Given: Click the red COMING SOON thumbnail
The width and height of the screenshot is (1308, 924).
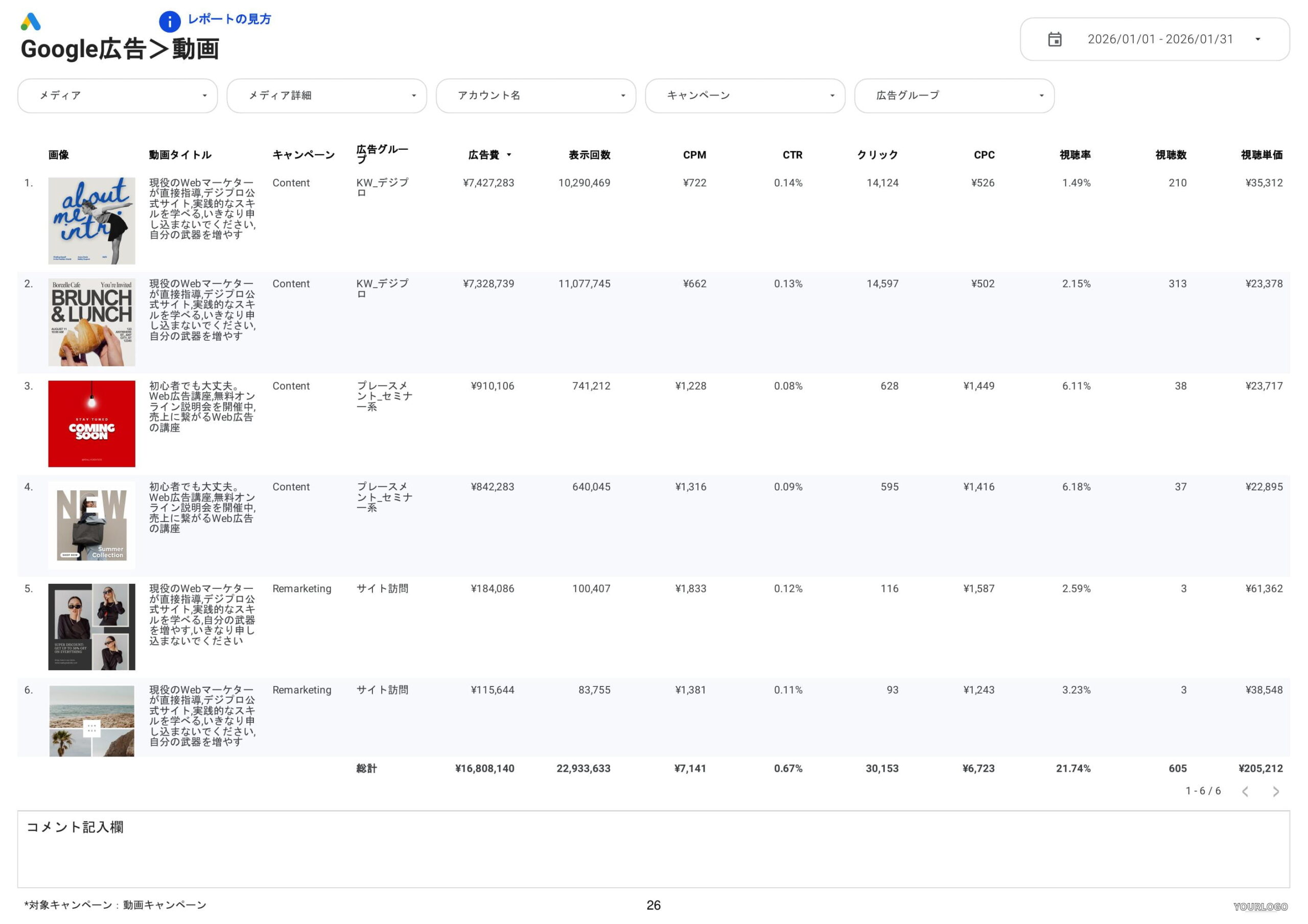Looking at the screenshot, I should tap(92, 424).
